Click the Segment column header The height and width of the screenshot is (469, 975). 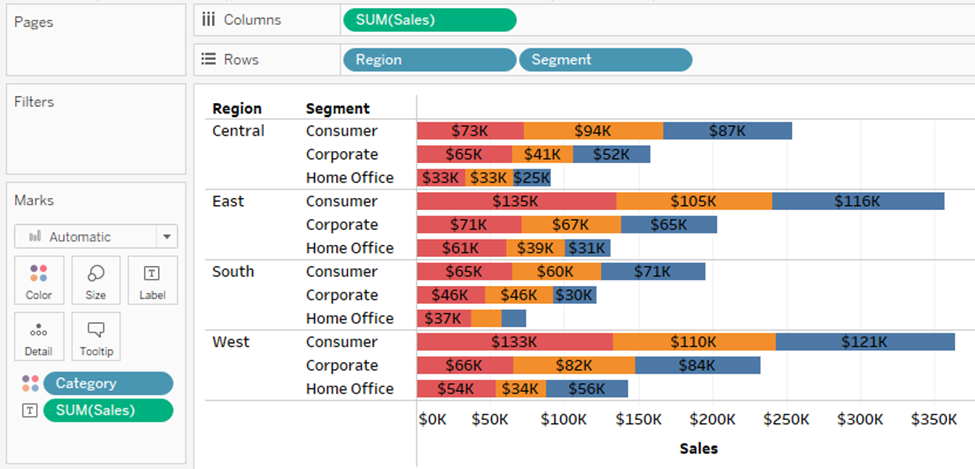[x=338, y=109]
